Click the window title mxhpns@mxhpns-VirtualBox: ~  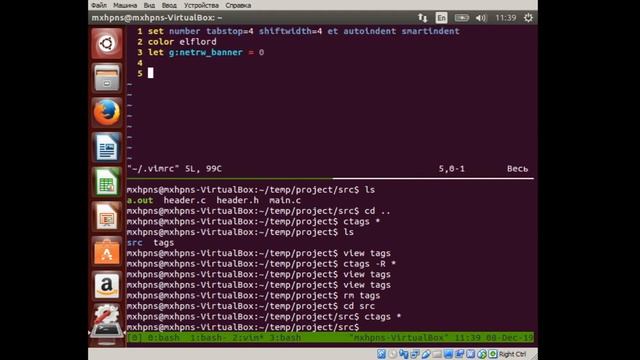point(157,18)
